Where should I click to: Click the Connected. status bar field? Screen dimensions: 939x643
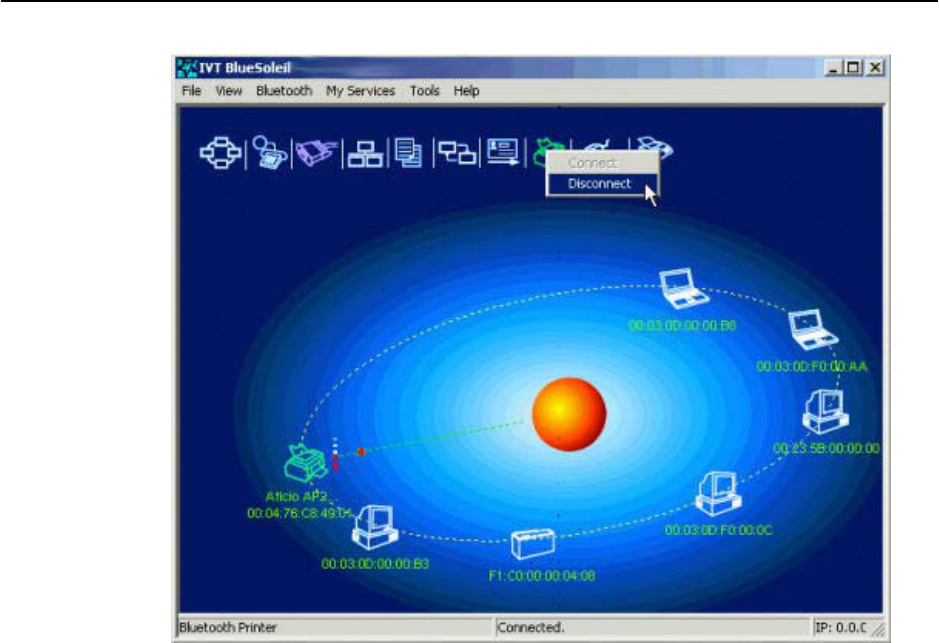651,627
